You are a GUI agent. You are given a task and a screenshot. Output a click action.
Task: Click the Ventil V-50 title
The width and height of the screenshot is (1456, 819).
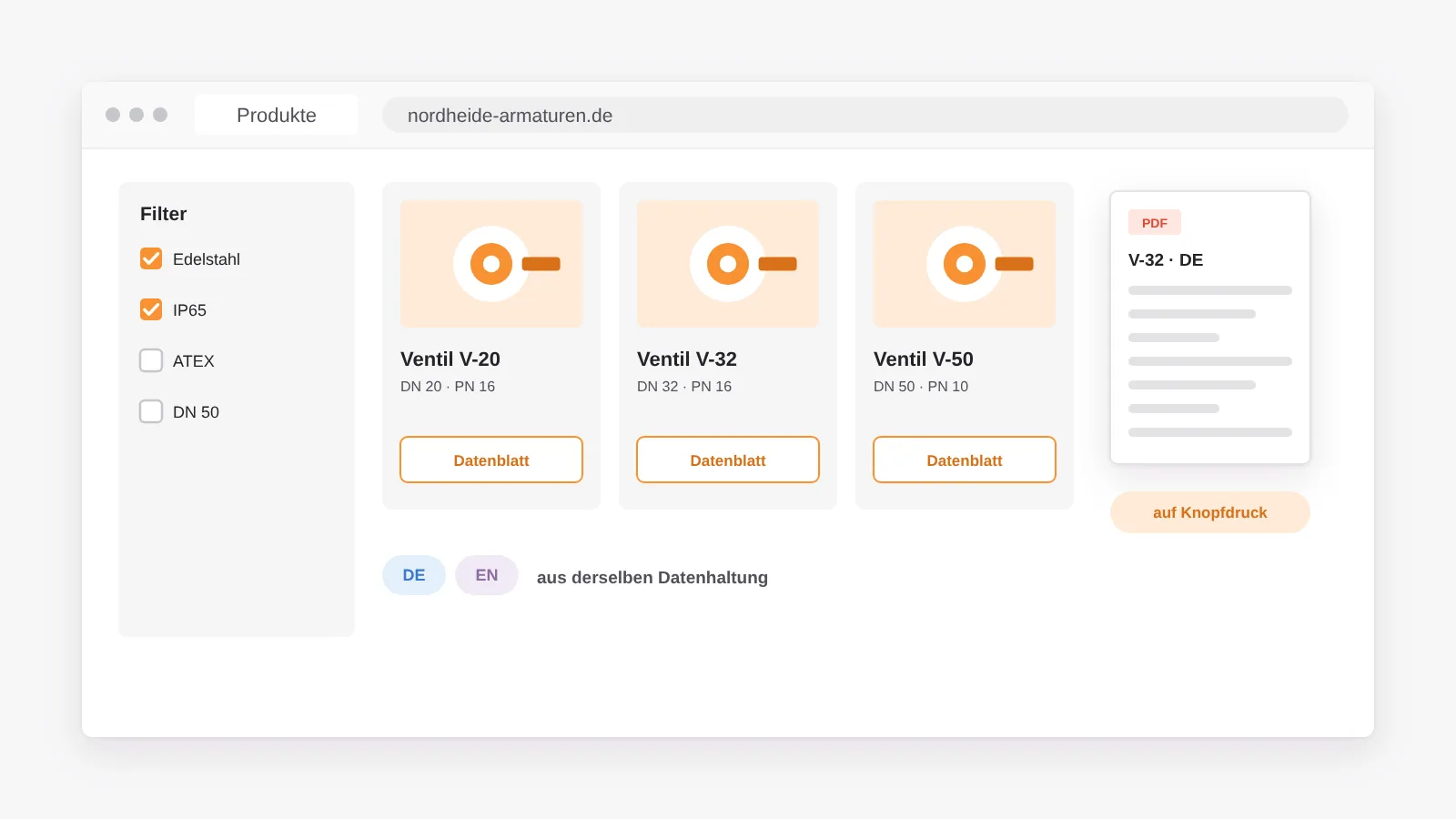(x=924, y=359)
